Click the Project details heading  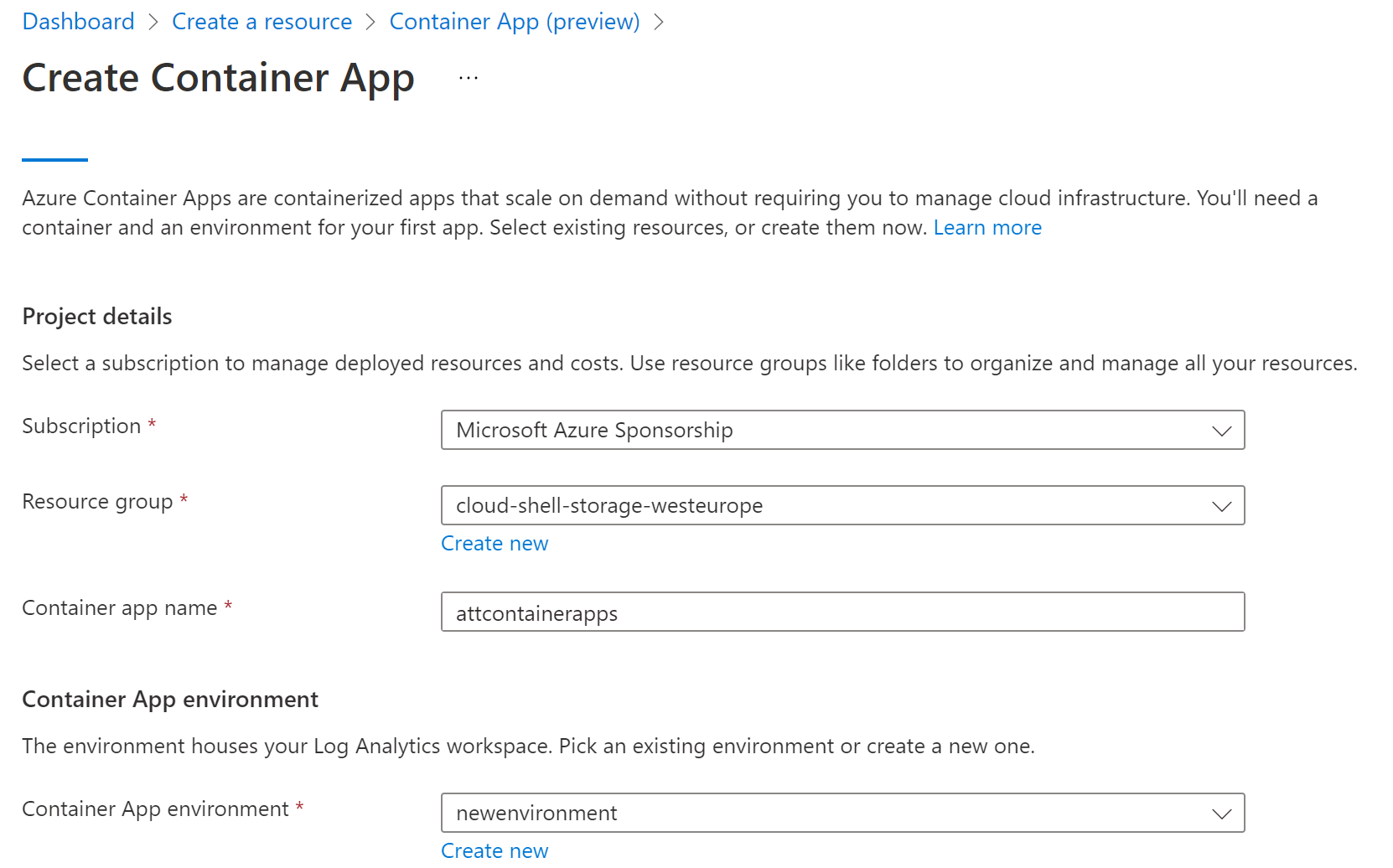coord(97,317)
